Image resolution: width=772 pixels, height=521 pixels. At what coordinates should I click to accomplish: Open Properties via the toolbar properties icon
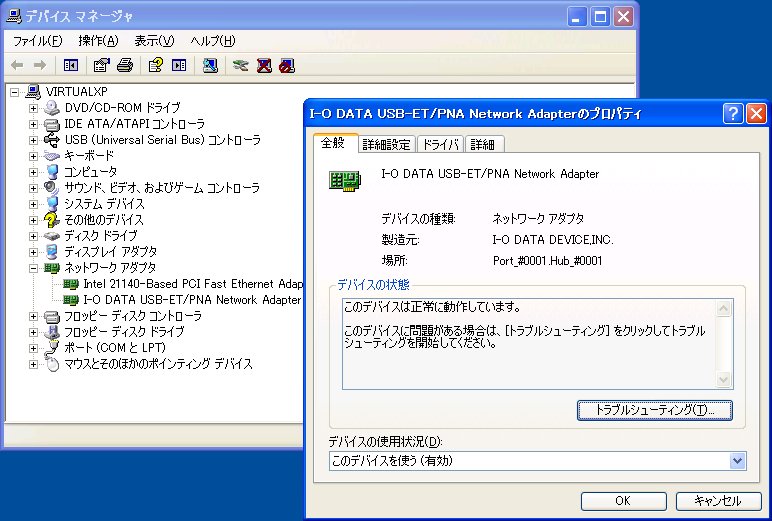pos(101,65)
